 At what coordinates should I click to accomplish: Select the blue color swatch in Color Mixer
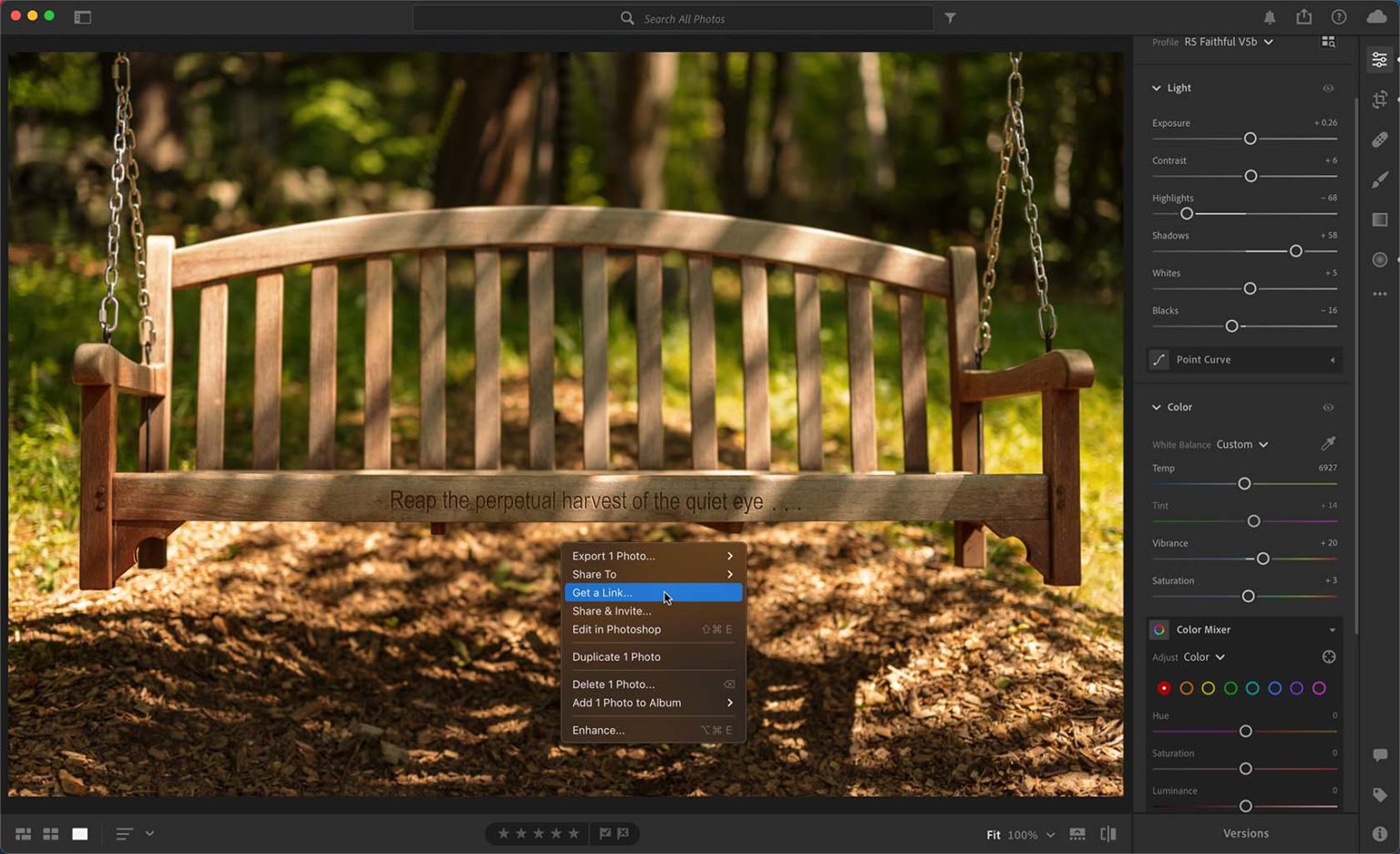[x=1274, y=688]
